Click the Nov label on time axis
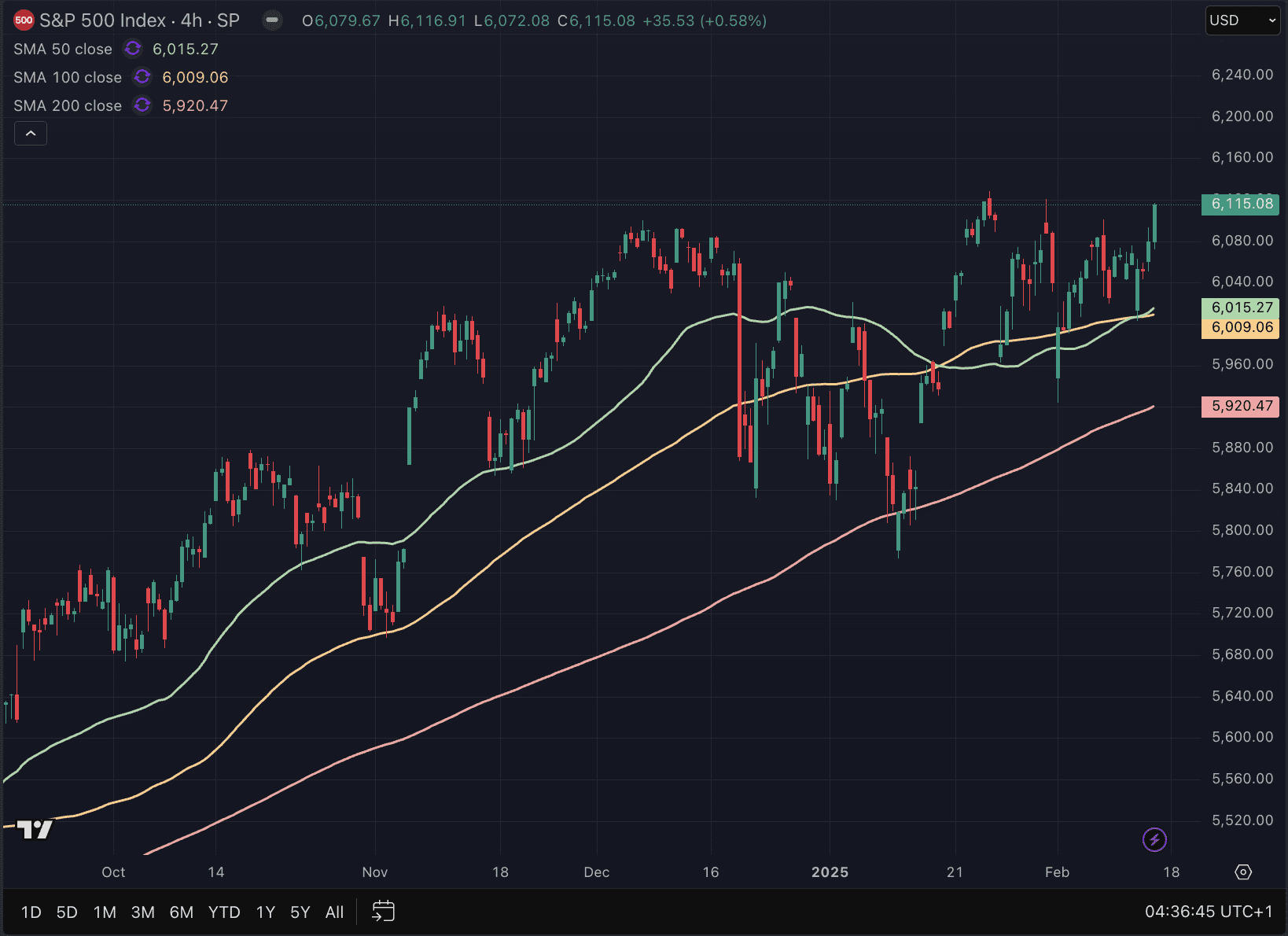 [375, 872]
